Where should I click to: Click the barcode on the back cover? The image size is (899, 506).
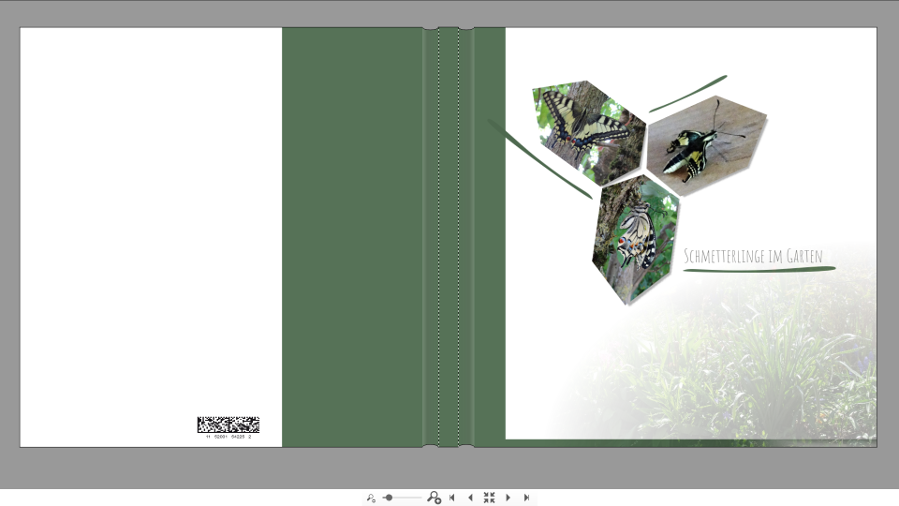click(x=228, y=425)
